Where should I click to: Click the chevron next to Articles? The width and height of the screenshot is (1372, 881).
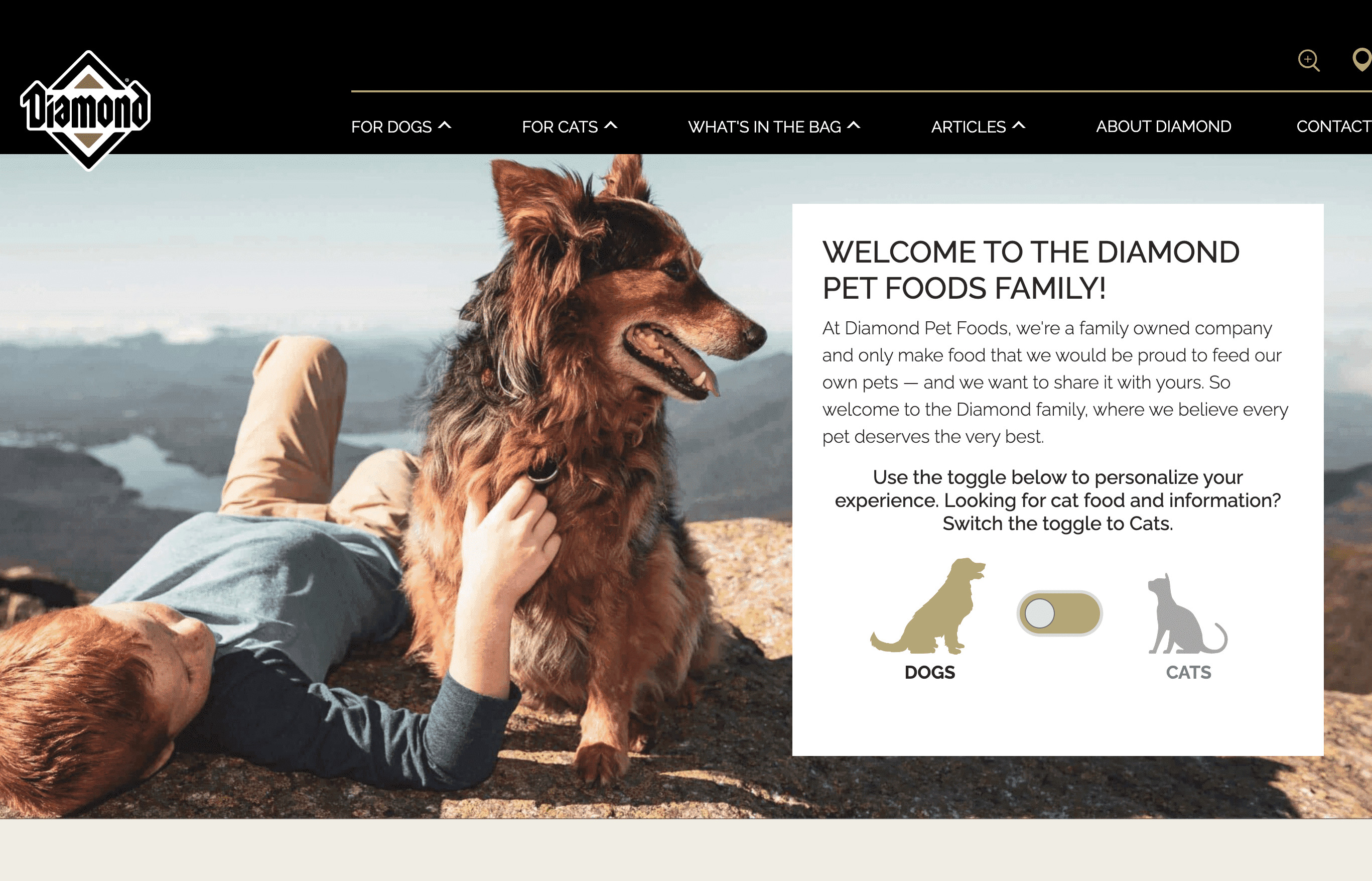pyautogui.click(x=1019, y=125)
